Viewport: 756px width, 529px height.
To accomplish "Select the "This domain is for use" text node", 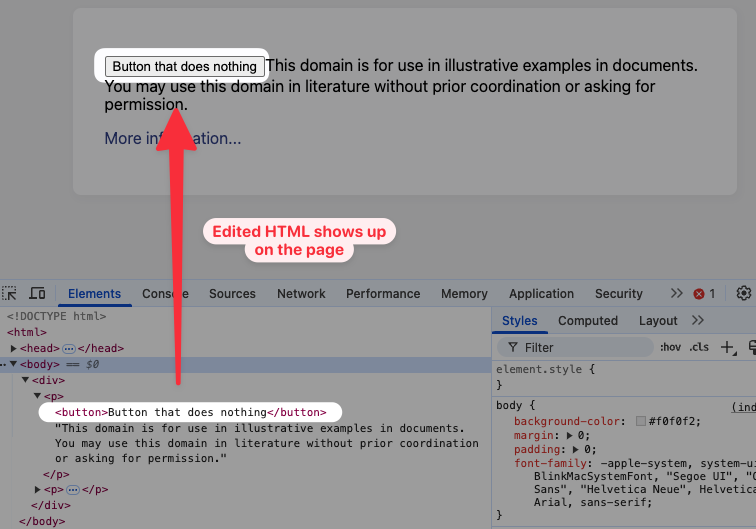I will tap(267, 443).
